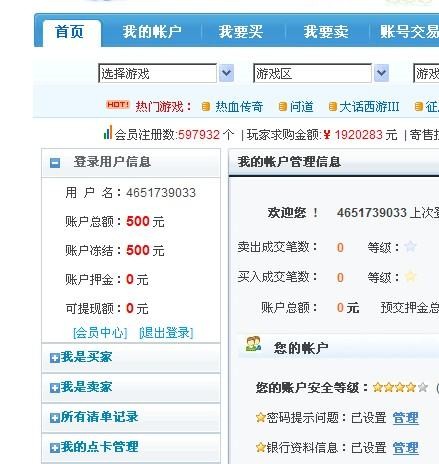Click the 卖出成交笔数 value 0
This screenshot has height=464, width=439.
pyautogui.click(x=340, y=247)
